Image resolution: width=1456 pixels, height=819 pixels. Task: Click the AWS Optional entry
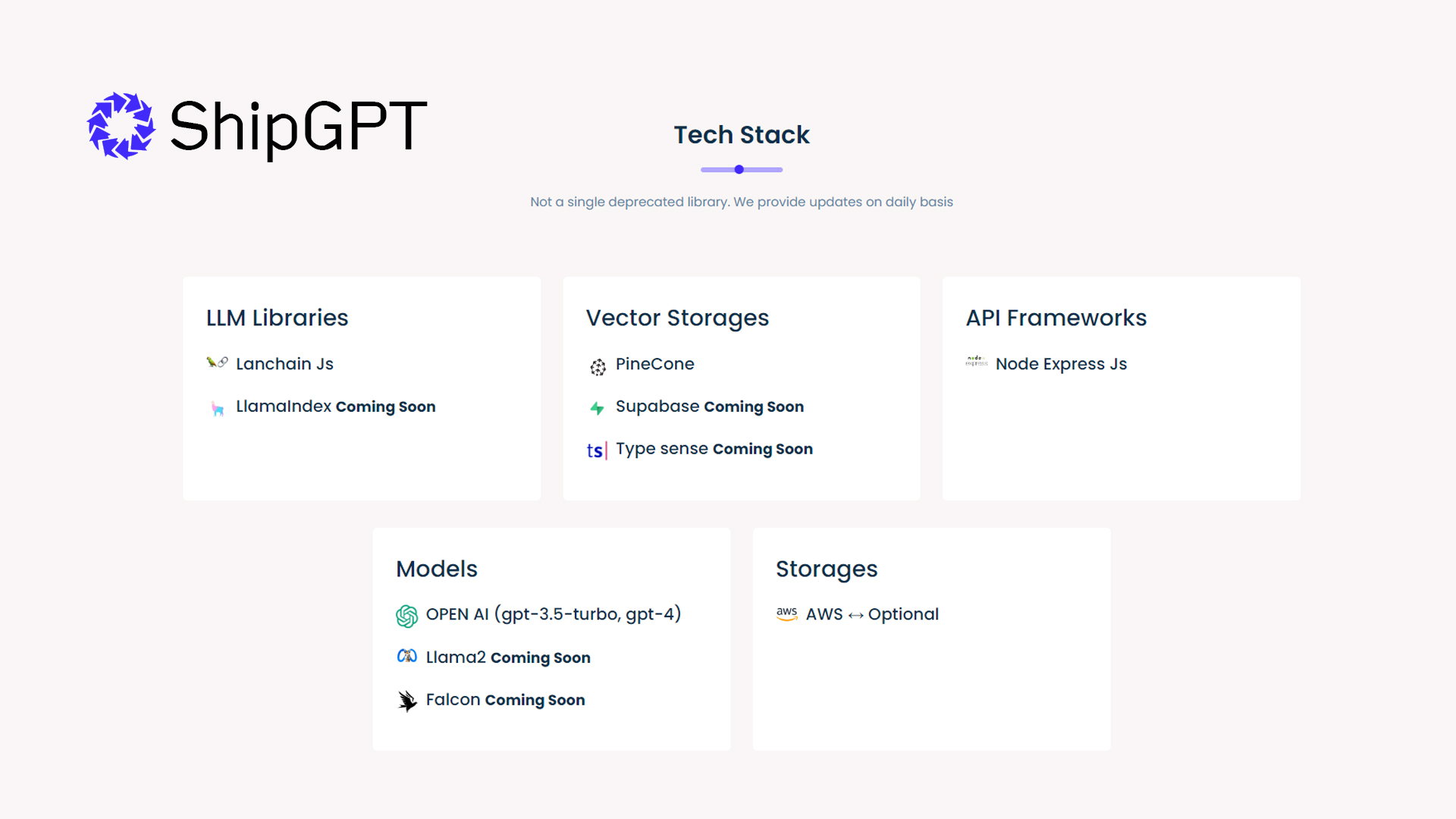point(871,614)
